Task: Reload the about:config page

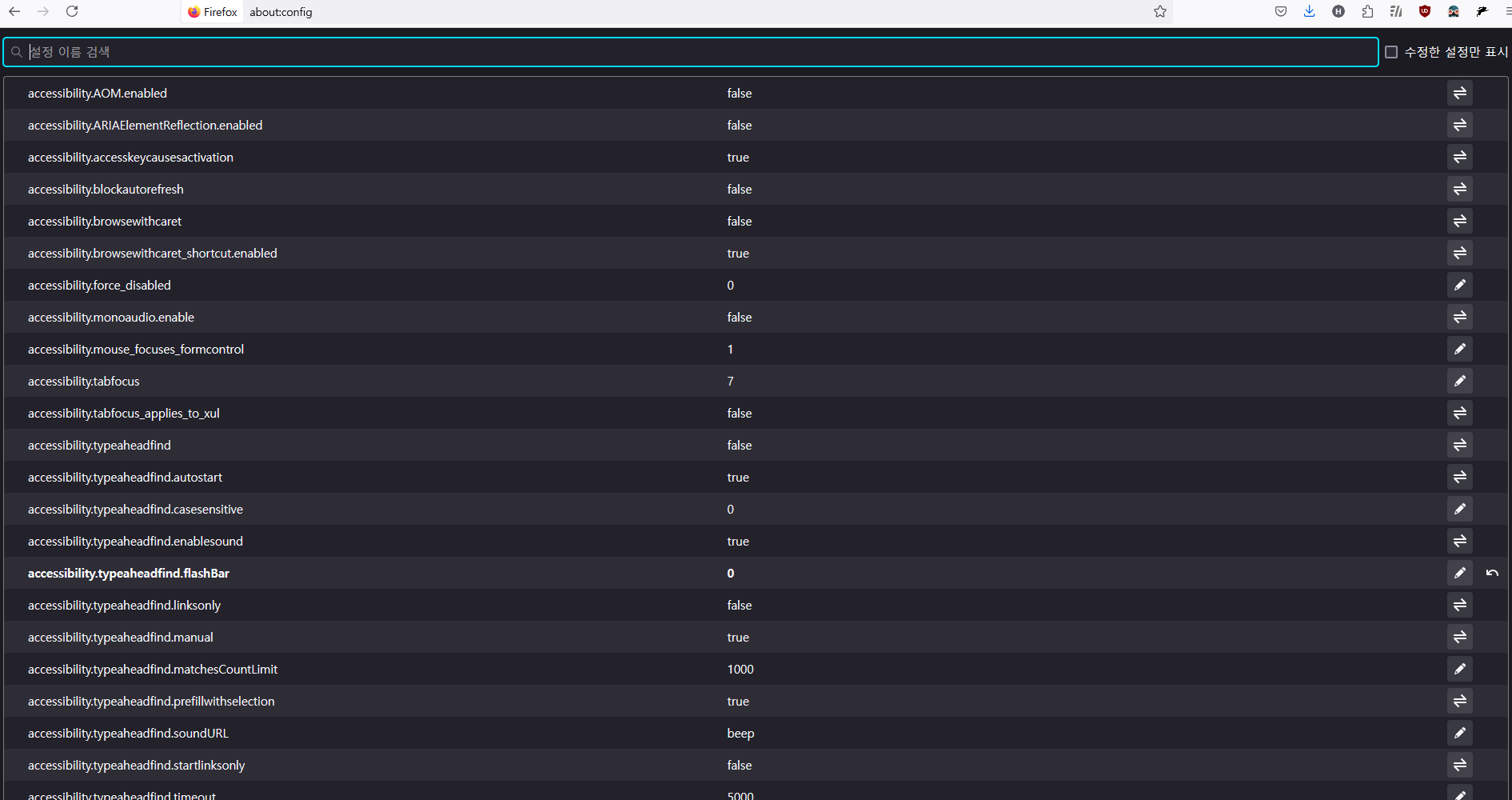Action: pyautogui.click(x=72, y=11)
